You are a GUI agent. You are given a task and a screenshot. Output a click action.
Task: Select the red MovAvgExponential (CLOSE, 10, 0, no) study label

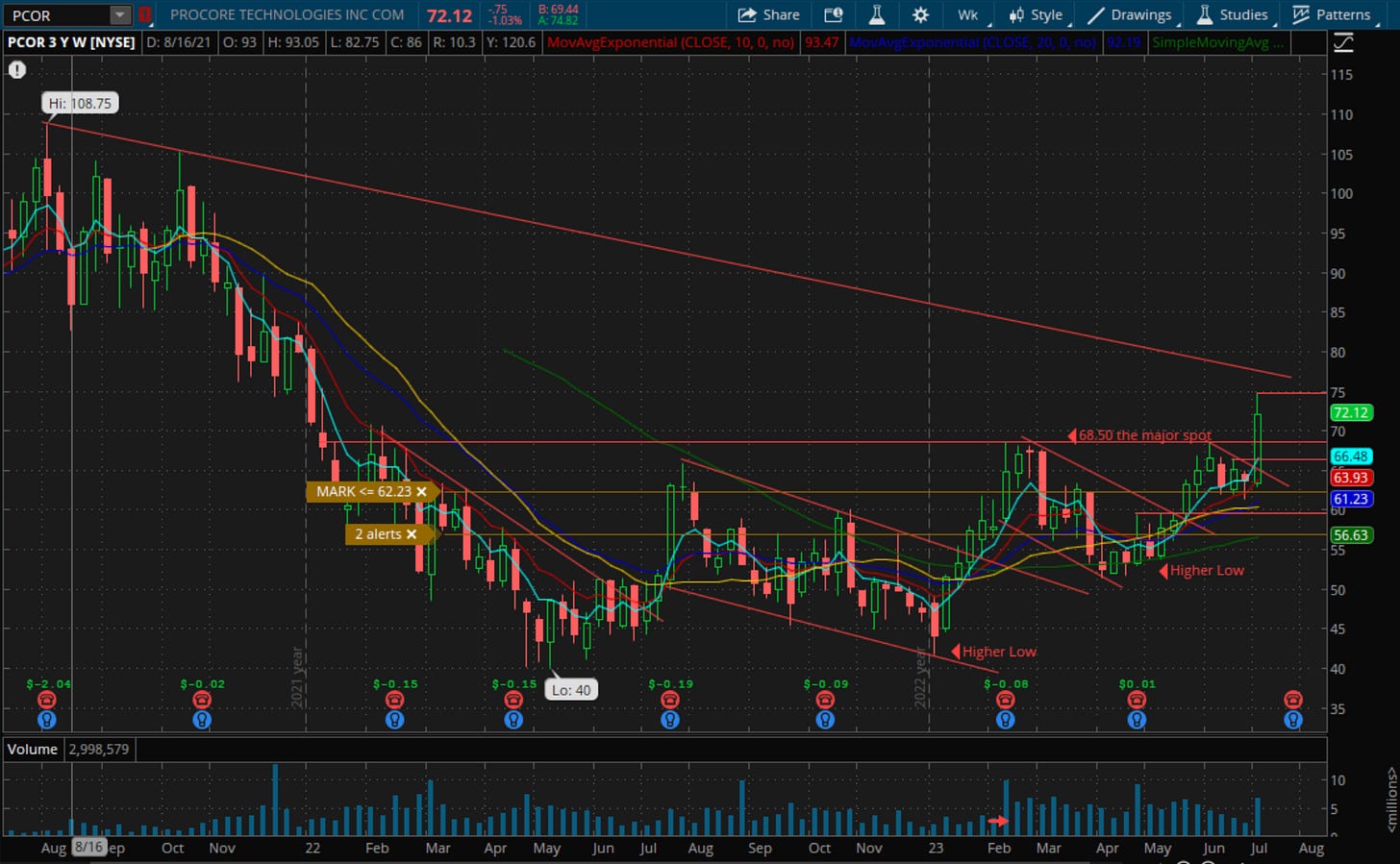pyautogui.click(x=670, y=42)
